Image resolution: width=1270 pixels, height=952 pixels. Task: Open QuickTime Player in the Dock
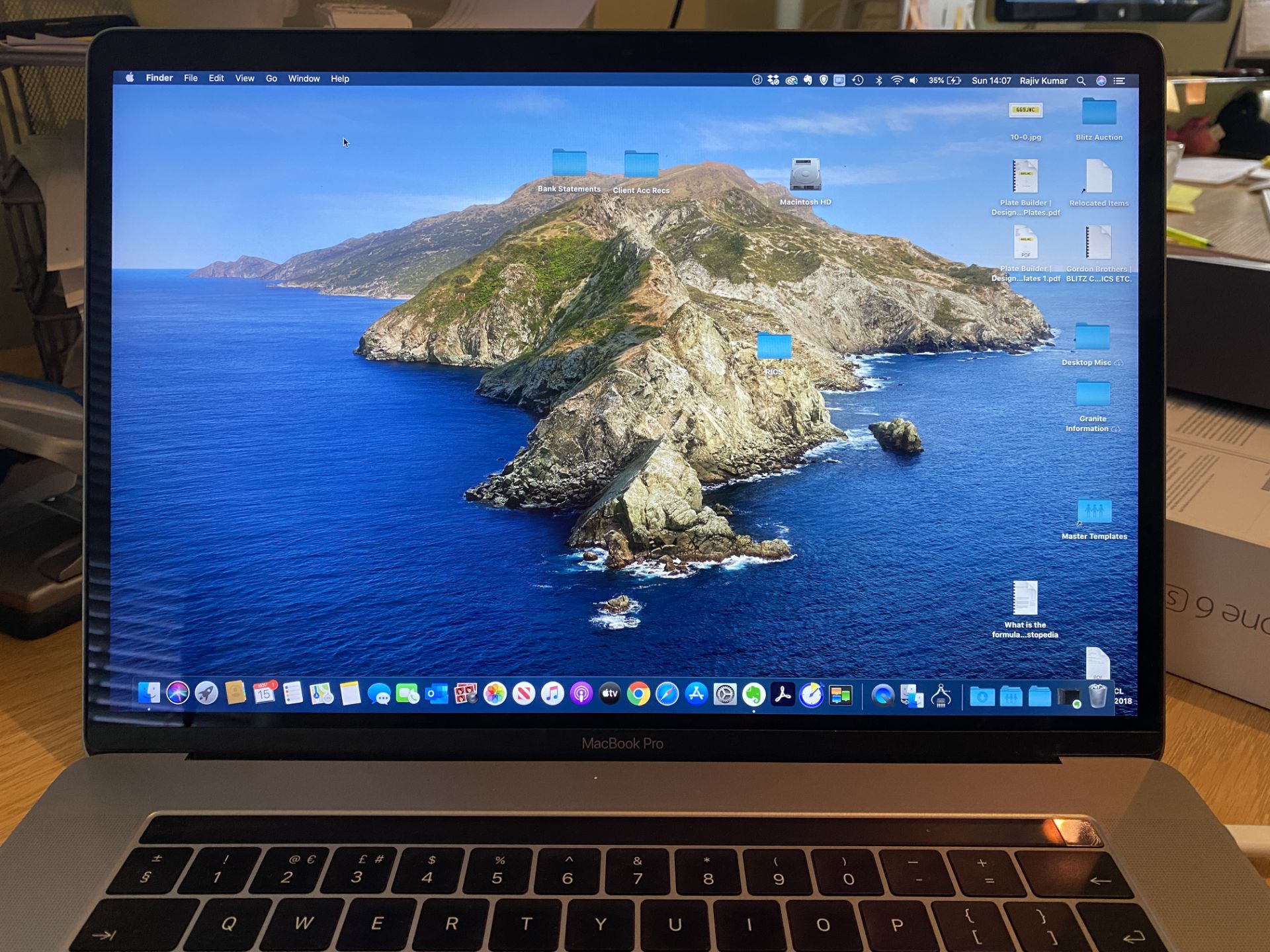coord(882,695)
